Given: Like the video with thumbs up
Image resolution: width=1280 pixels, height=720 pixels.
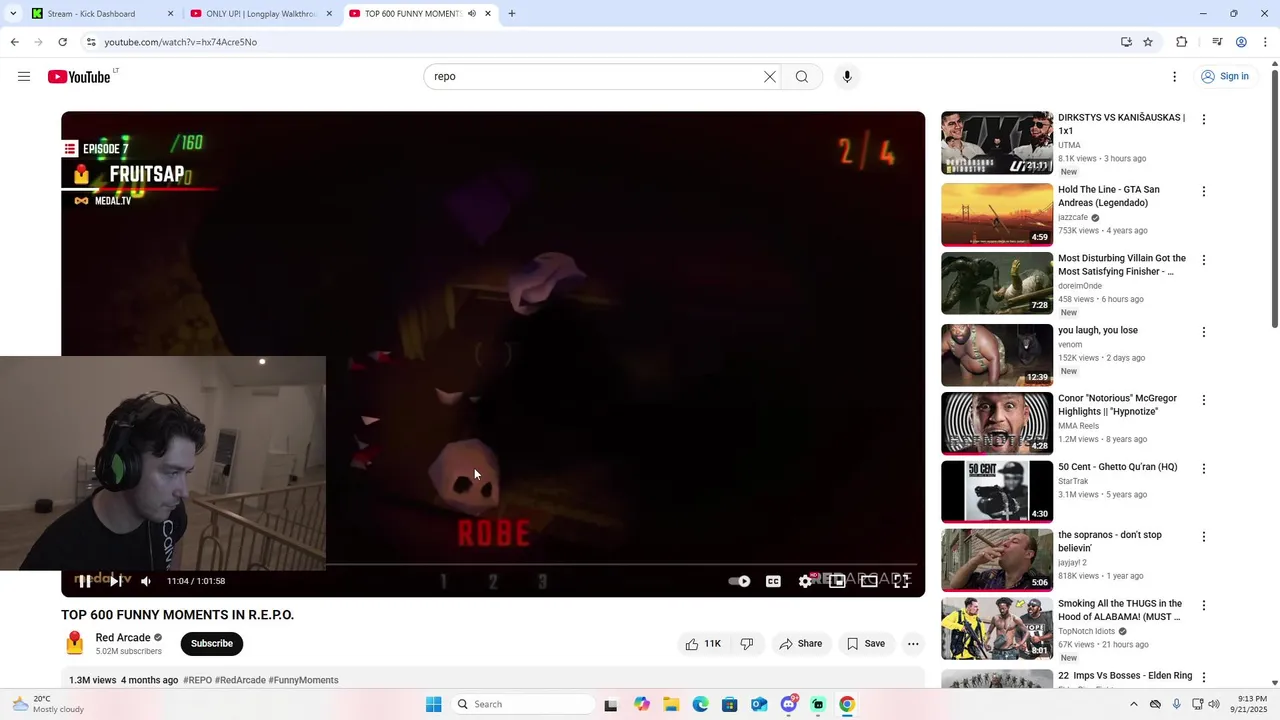Looking at the screenshot, I should pyautogui.click(x=702, y=644).
